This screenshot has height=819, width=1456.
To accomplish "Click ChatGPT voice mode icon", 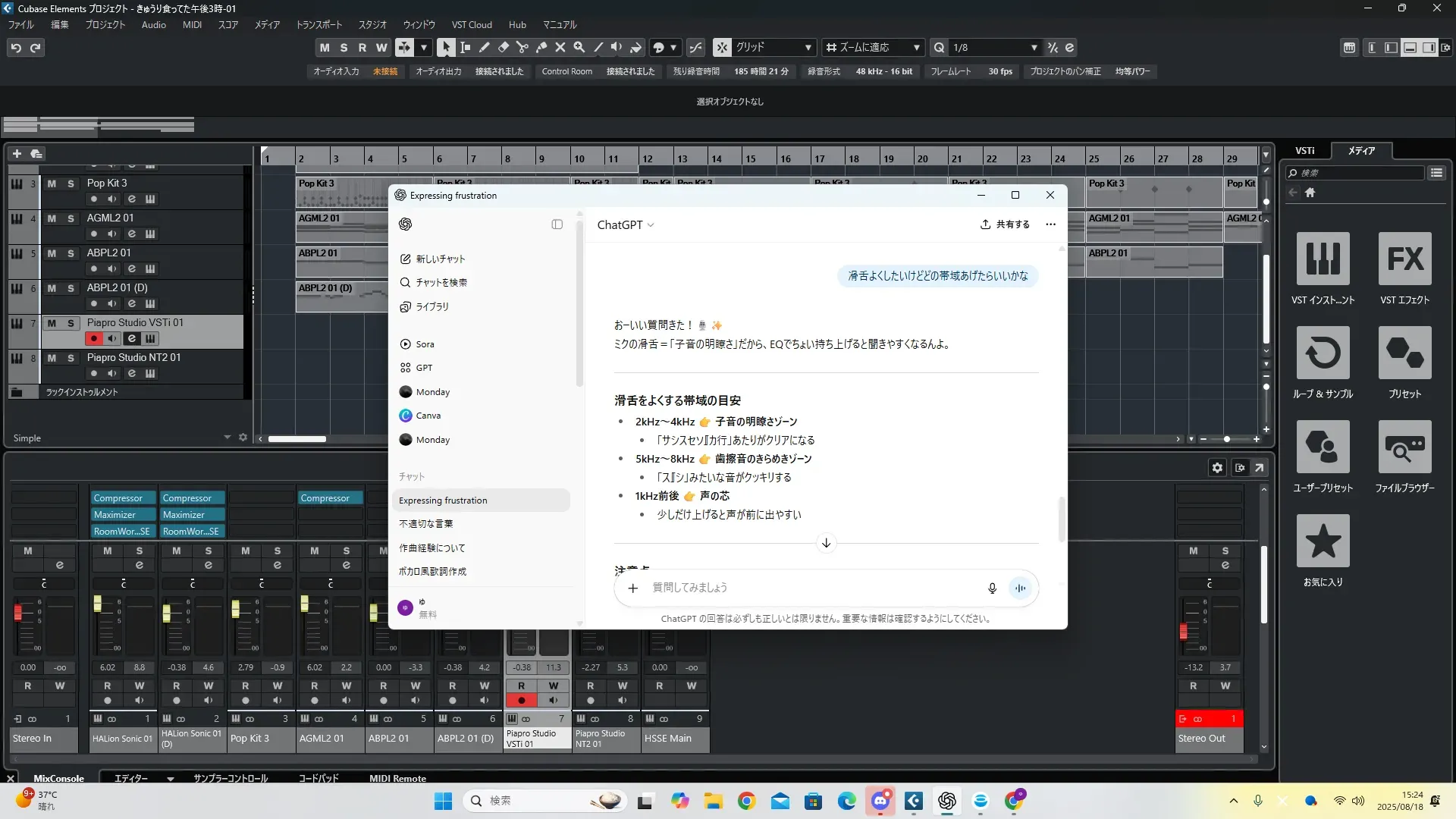I will tap(1021, 588).
